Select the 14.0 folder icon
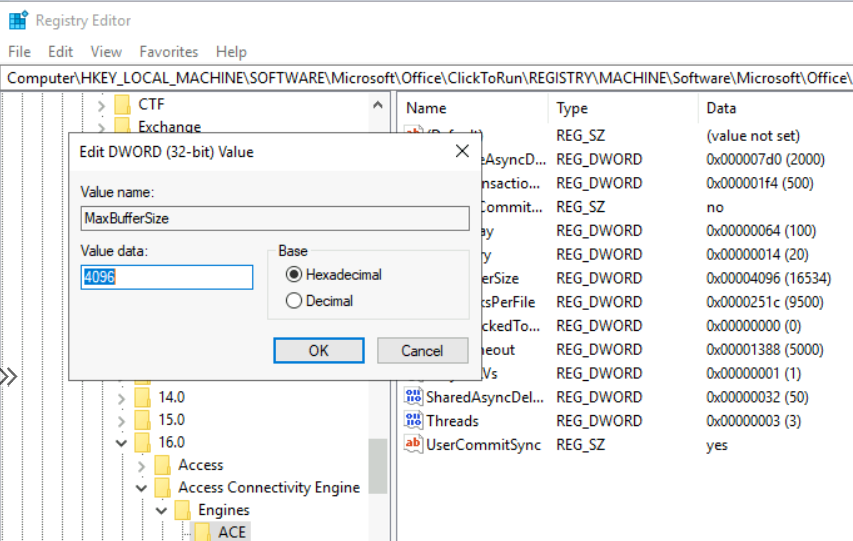Screen dimensions: 853x541 tap(143, 397)
